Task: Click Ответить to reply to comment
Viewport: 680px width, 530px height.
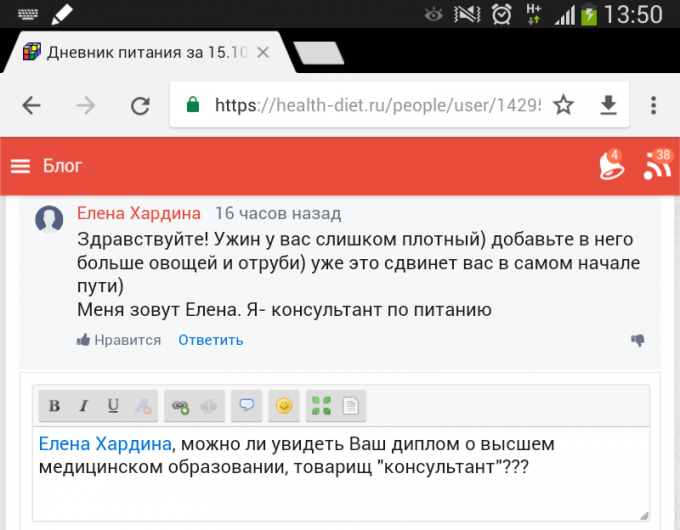Action: (x=210, y=340)
